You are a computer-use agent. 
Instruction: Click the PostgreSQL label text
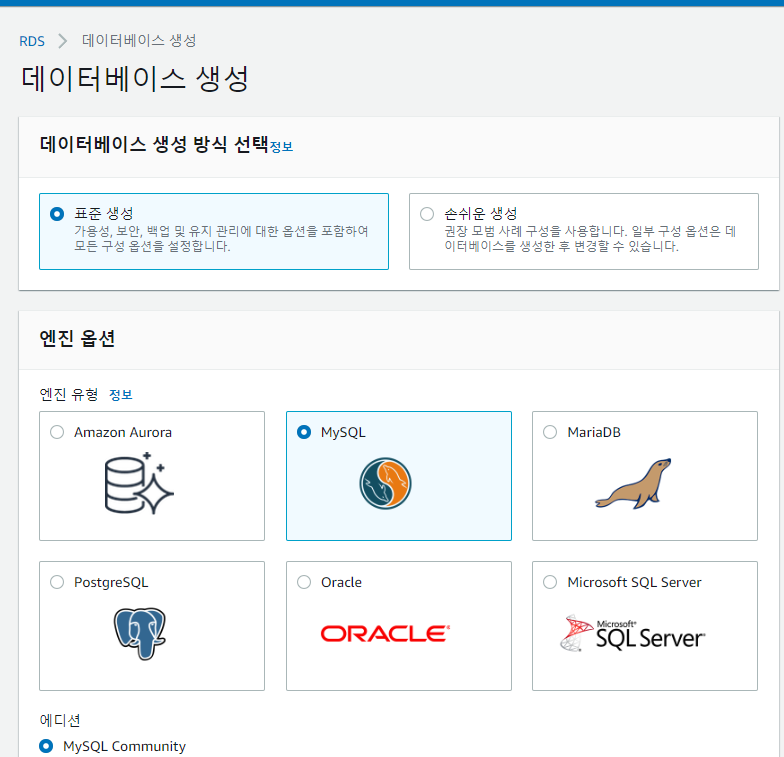coord(111,582)
